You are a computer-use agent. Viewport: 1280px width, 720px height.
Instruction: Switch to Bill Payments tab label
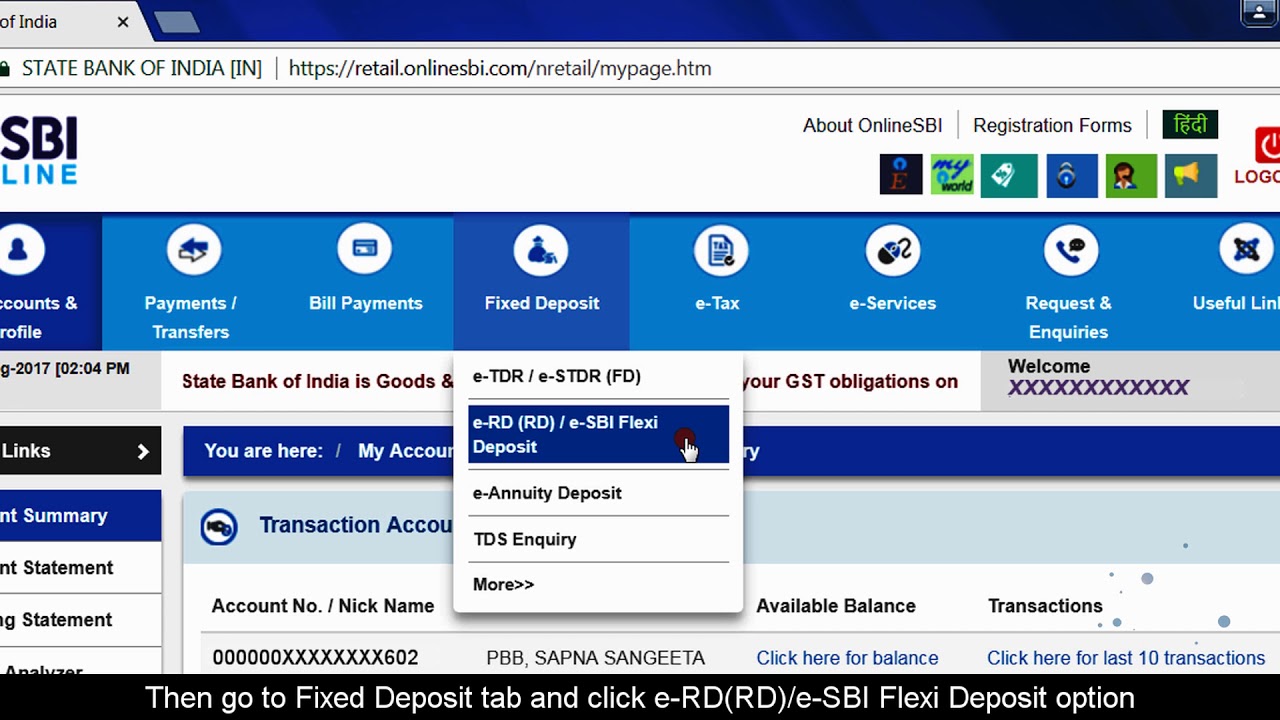pos(366,303)
